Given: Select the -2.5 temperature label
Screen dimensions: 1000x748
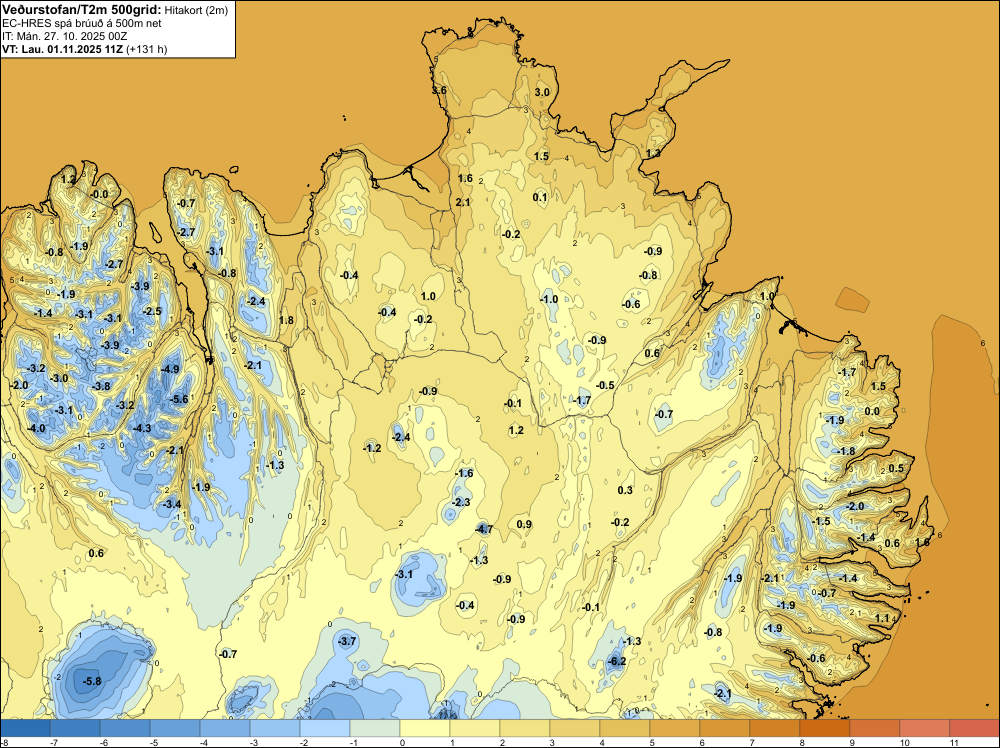Looking at the screenshot, I should tap(152, 311).
